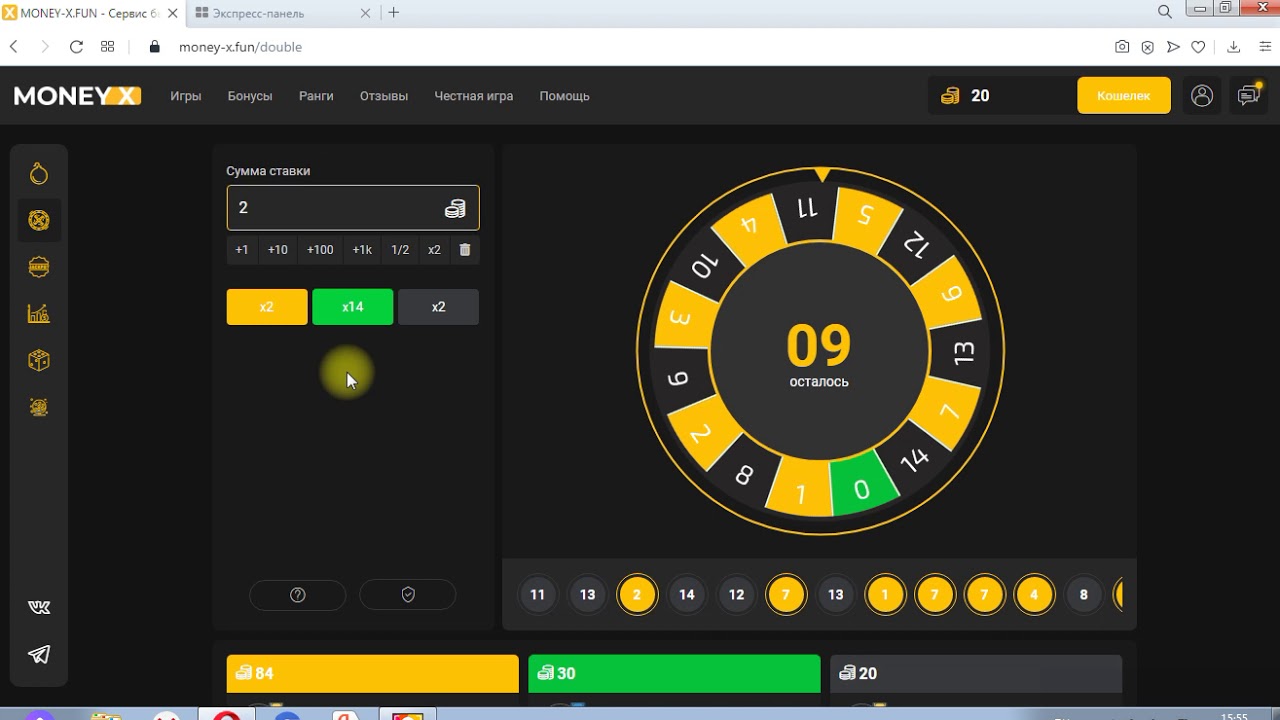Open the chat messages icon
Screen dimensions: 1280x720
[x=1249, y=96]
